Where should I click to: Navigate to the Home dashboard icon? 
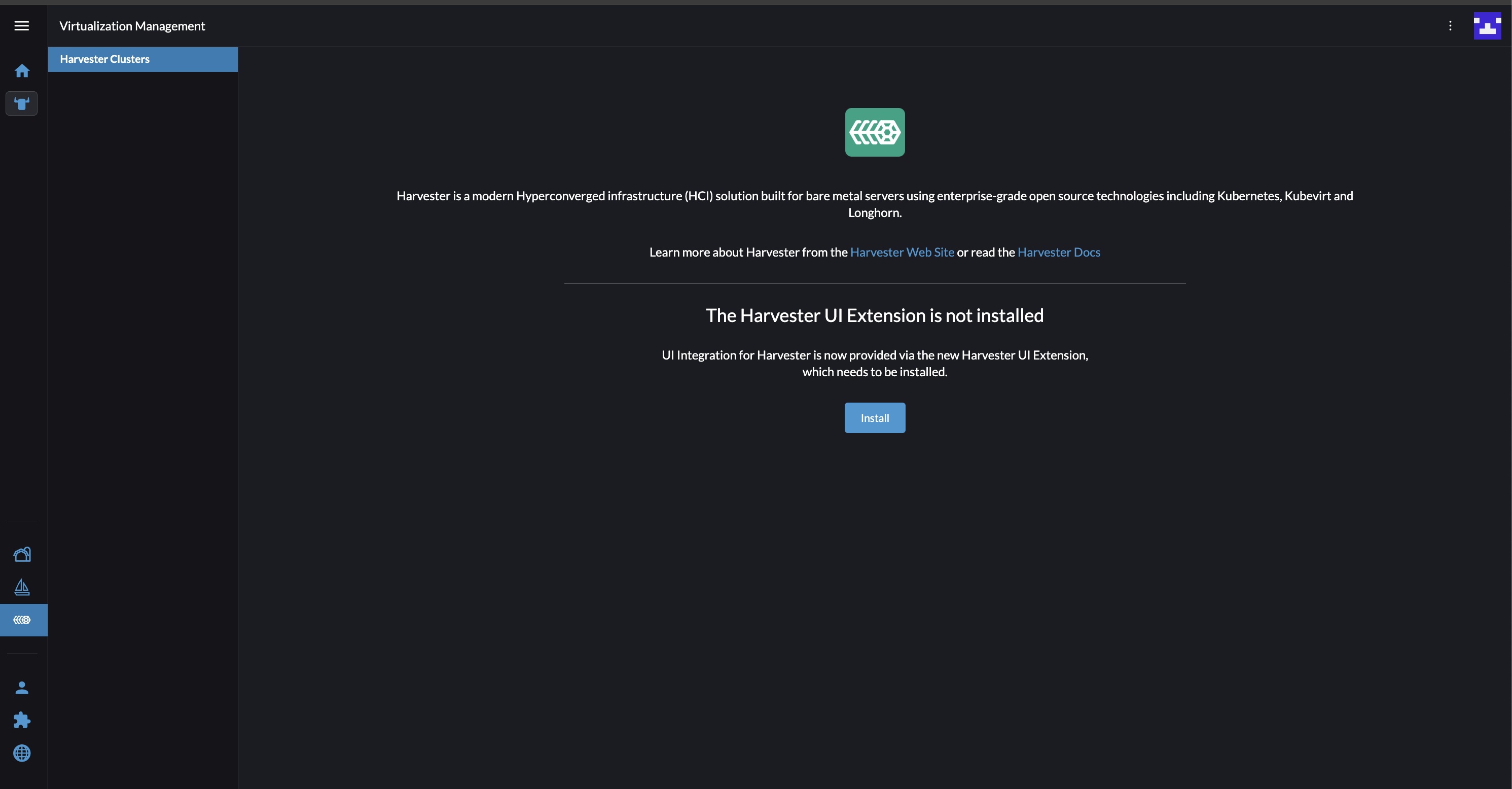(x=22, y=70)
